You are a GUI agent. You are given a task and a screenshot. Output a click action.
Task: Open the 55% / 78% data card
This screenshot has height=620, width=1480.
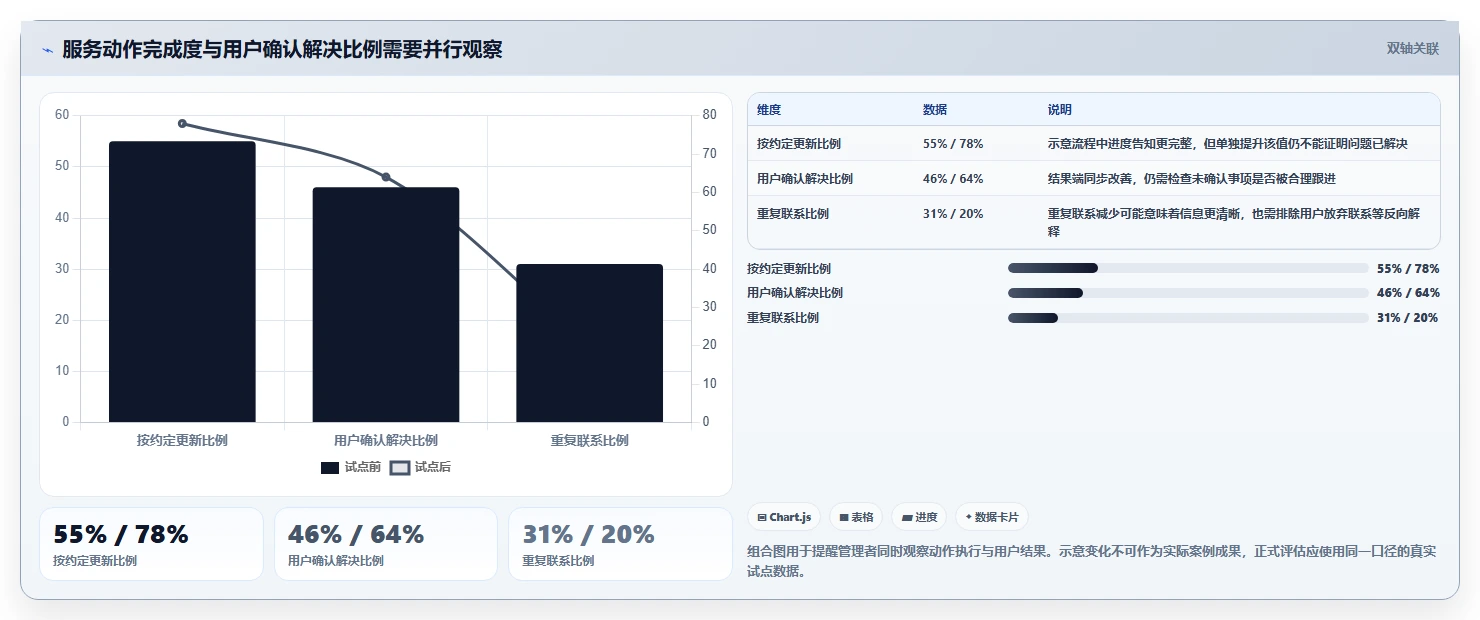click(x=151, y=544)
